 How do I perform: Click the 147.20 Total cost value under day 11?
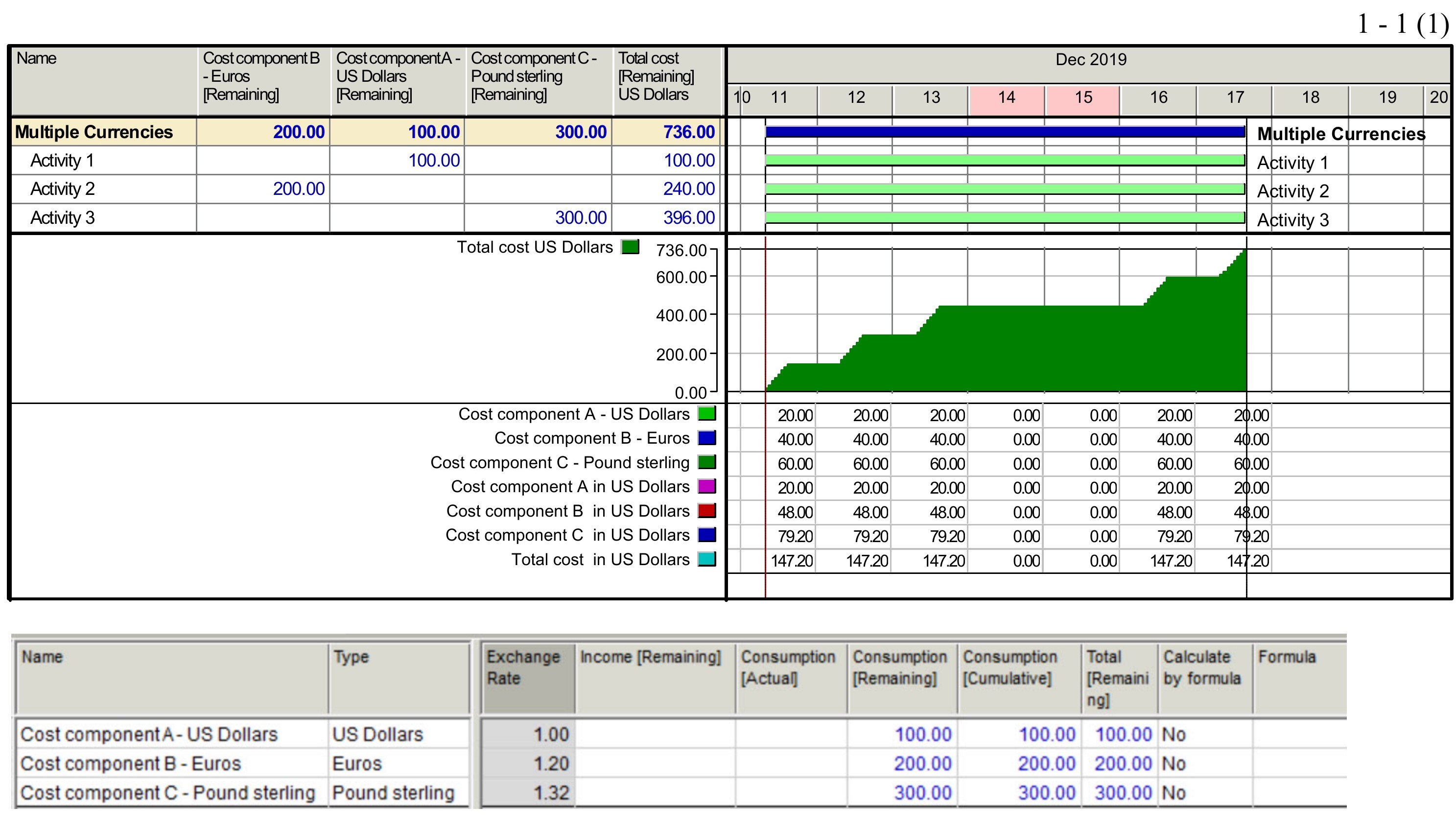[x=791, y=561]
